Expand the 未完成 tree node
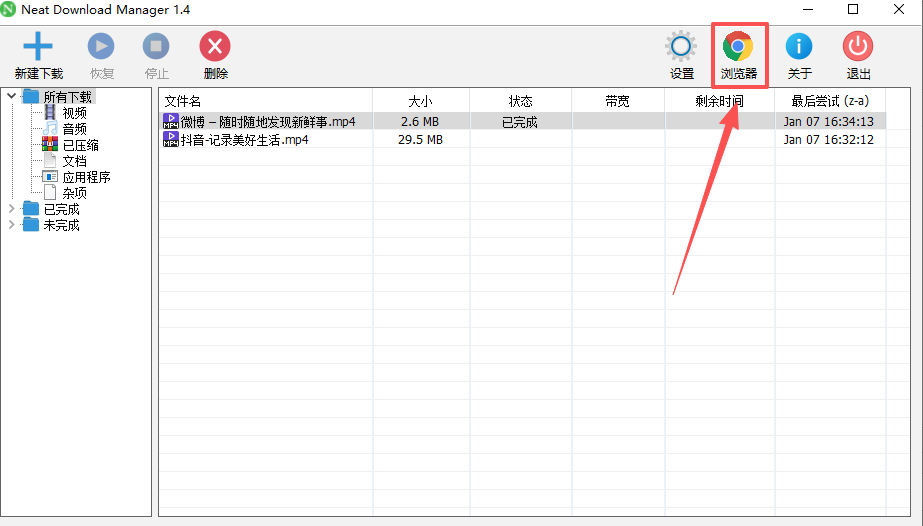 (11, 225)
